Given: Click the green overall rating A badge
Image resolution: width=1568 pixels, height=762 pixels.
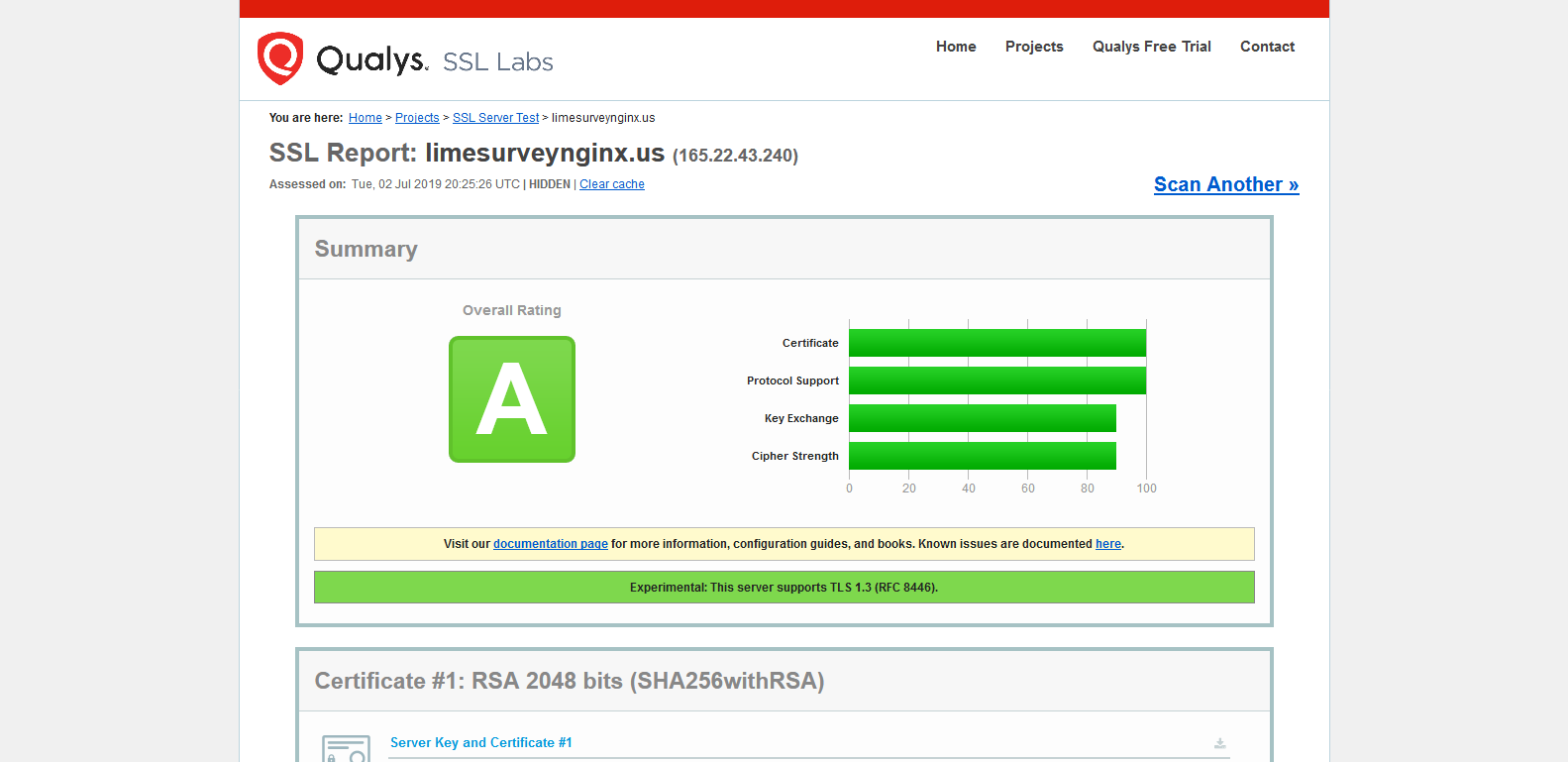Looking at the screenshot, I should click(512, 399).
